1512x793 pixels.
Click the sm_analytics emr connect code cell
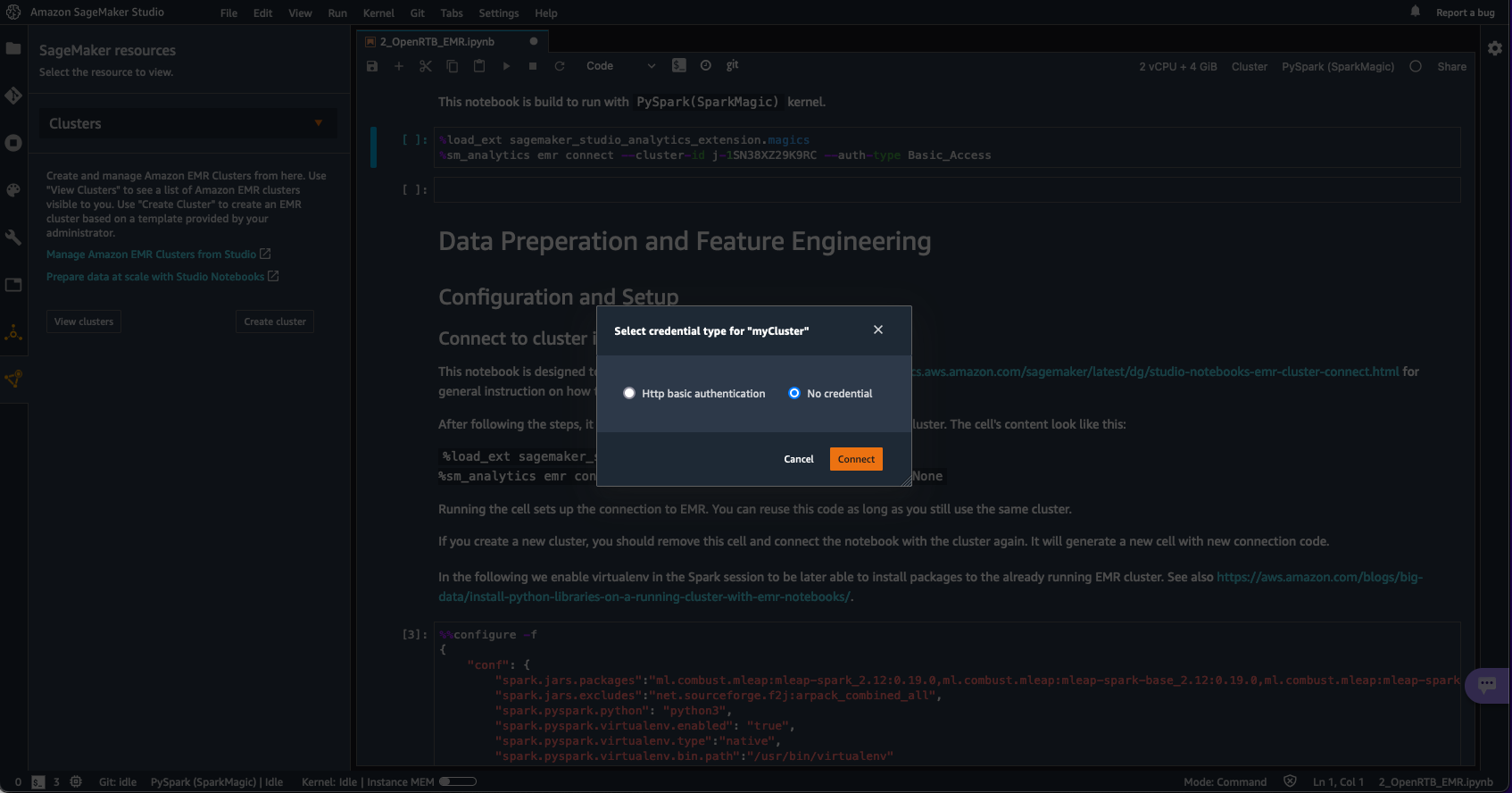click(x=947, y=147)
